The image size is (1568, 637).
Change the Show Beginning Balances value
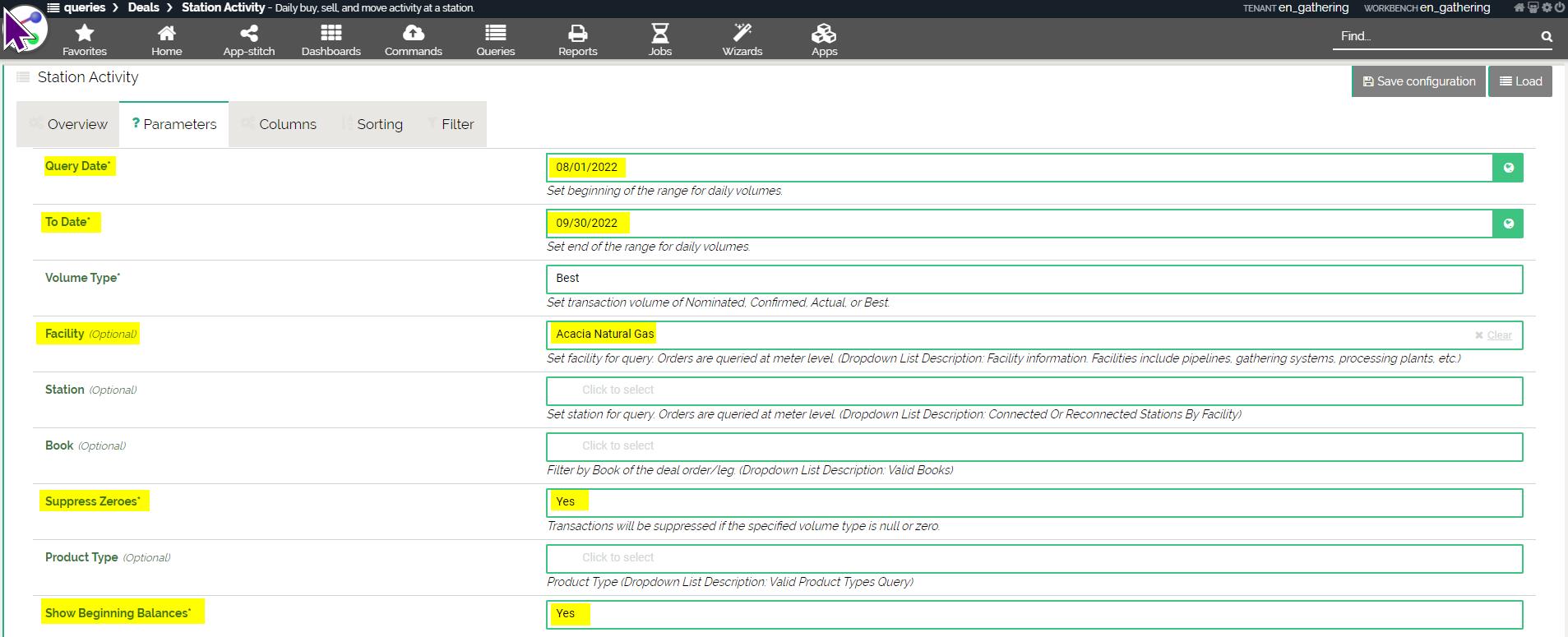(x=1034, y=614)
